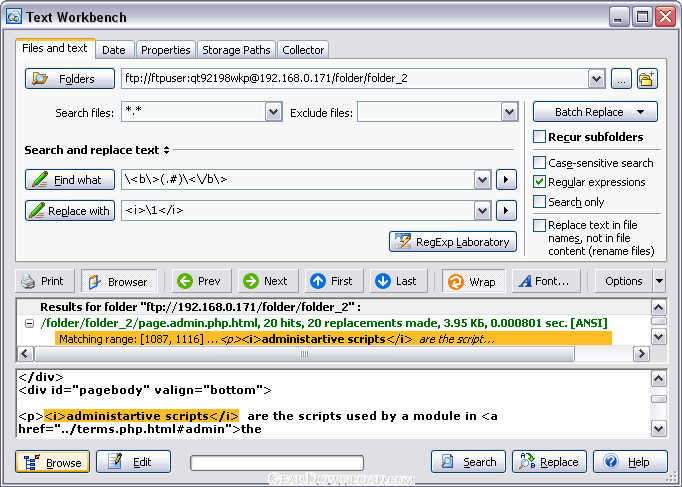Click the Search button
The height and width of the screenshot is (487, 682).
pos(468,462)
